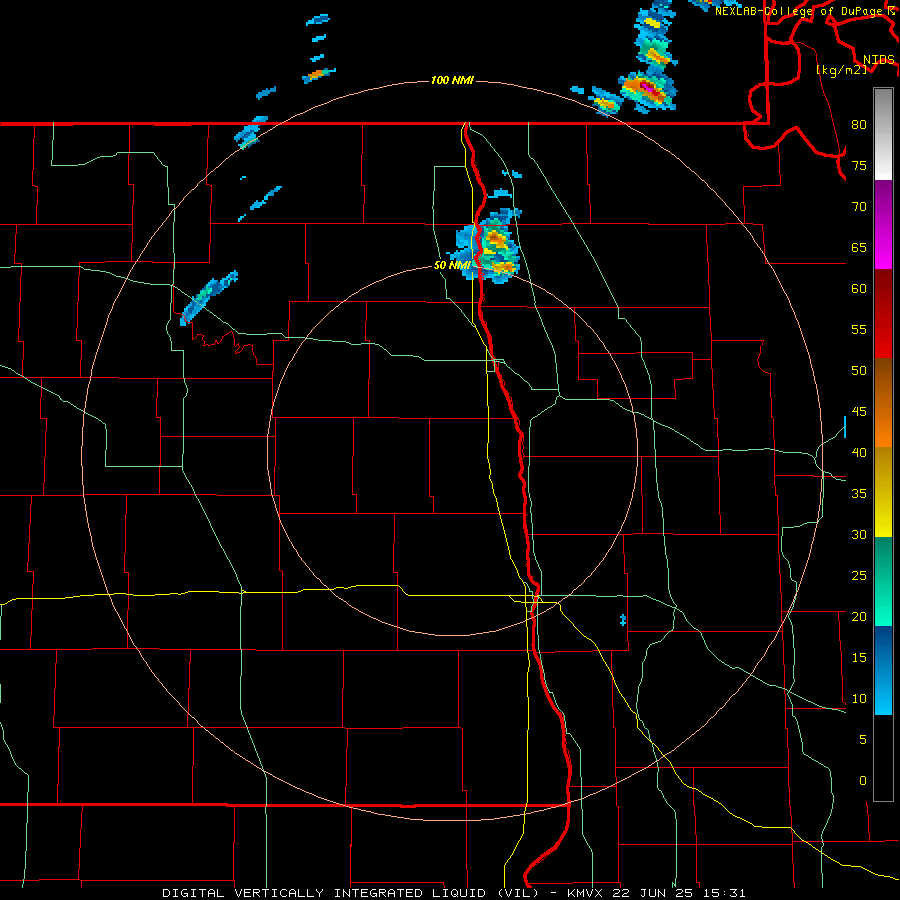The width and height of the screenshot is (900, 900).
Task: Pick the green segment of the VIL color scale
Action: (x=883, y=581)
